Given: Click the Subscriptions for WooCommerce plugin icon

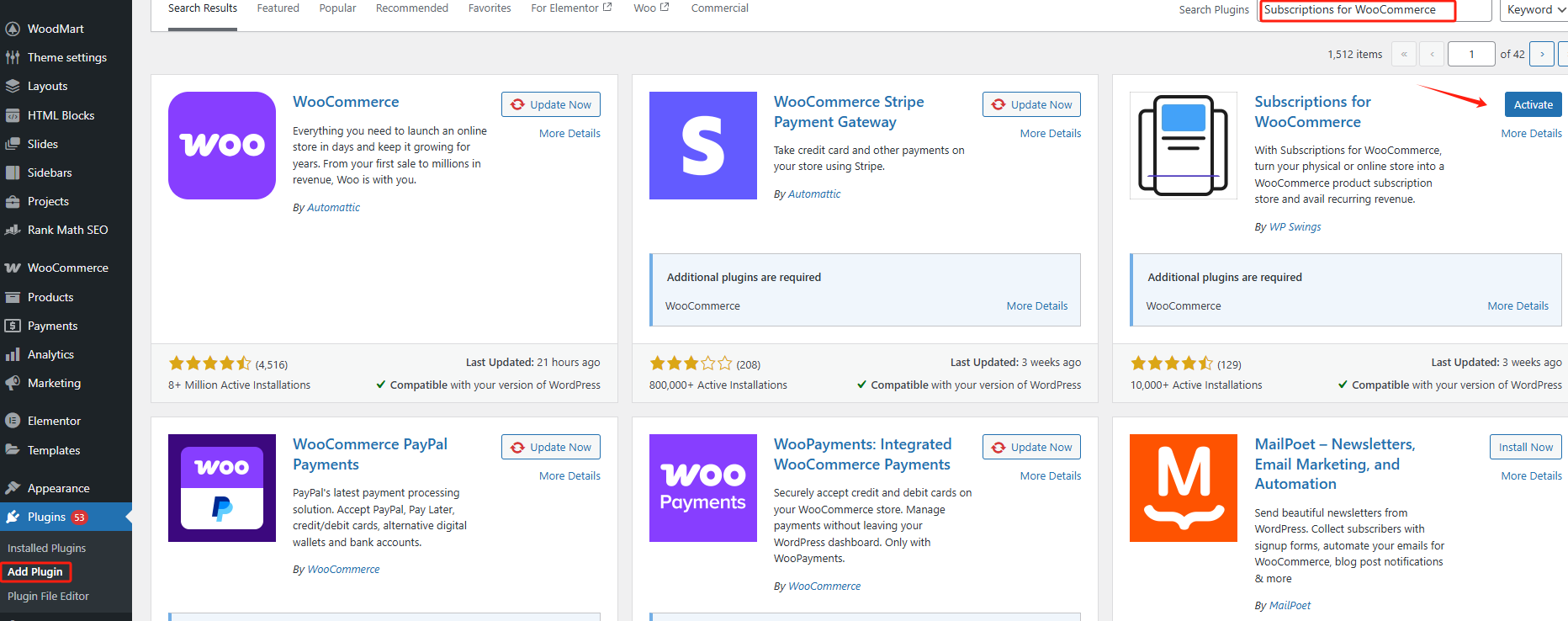Looking at the screenshot, I should (1183, 146).
